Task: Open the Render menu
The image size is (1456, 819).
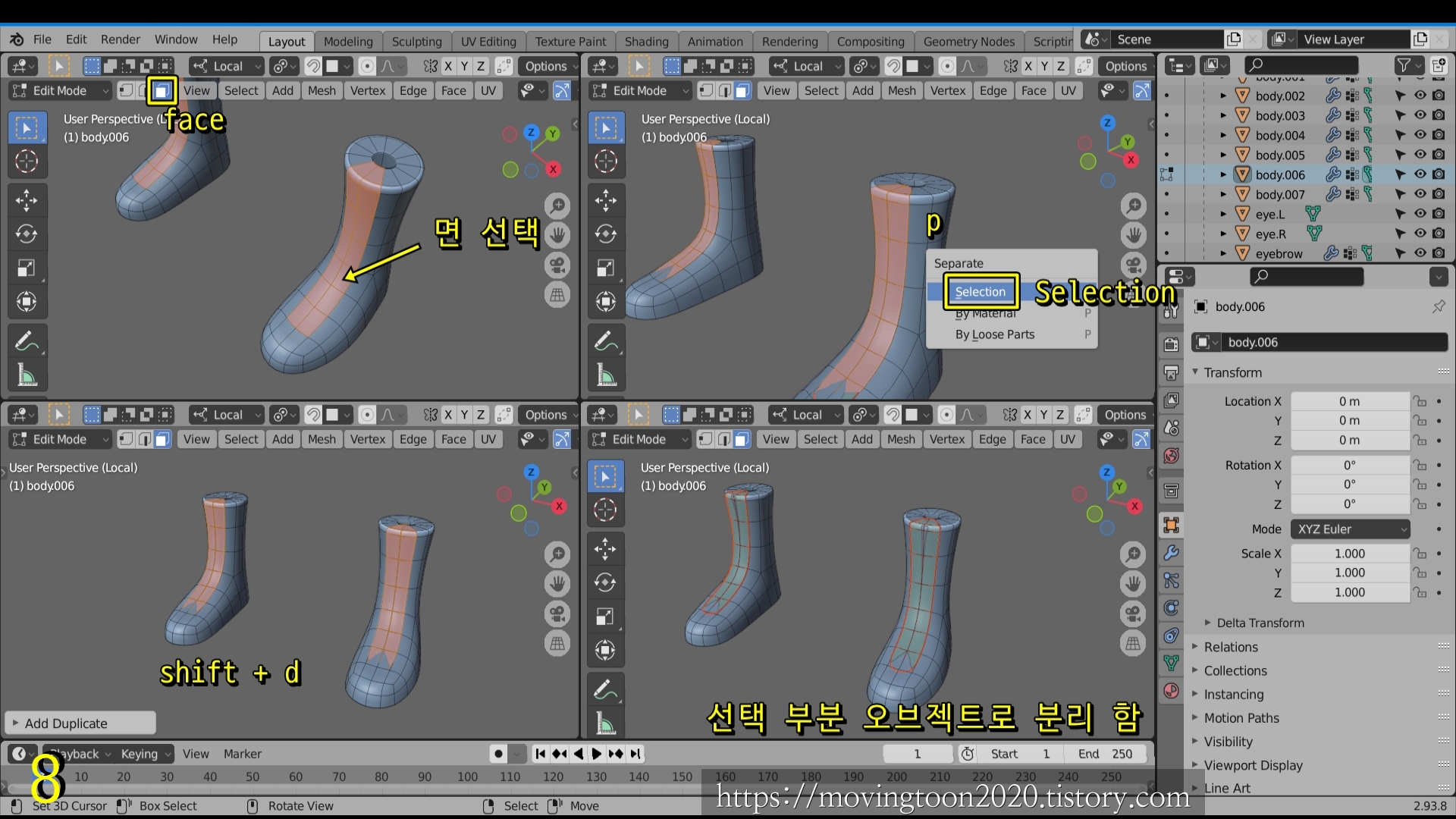Action: (121, 39)
